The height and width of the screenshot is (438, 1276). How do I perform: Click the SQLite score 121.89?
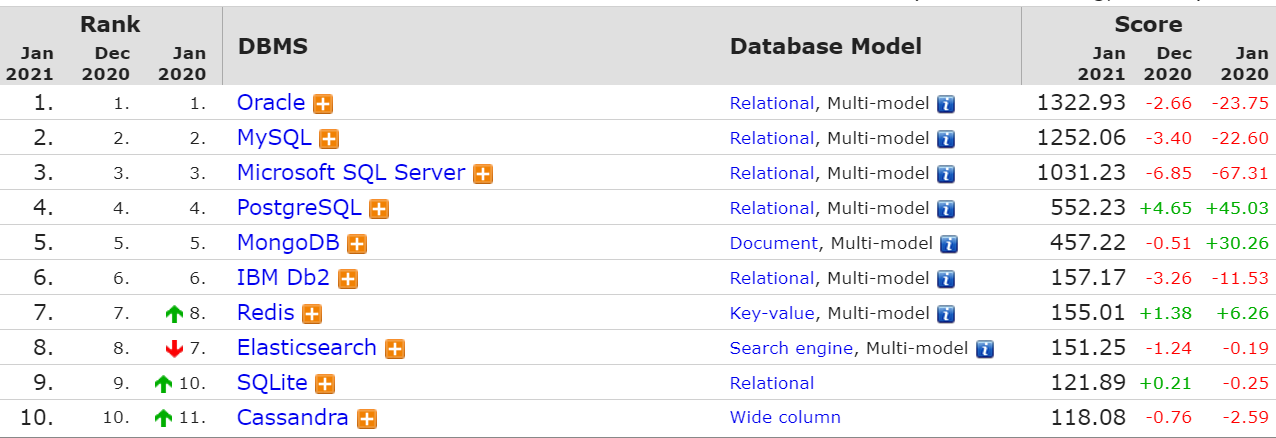[1088, 383]
